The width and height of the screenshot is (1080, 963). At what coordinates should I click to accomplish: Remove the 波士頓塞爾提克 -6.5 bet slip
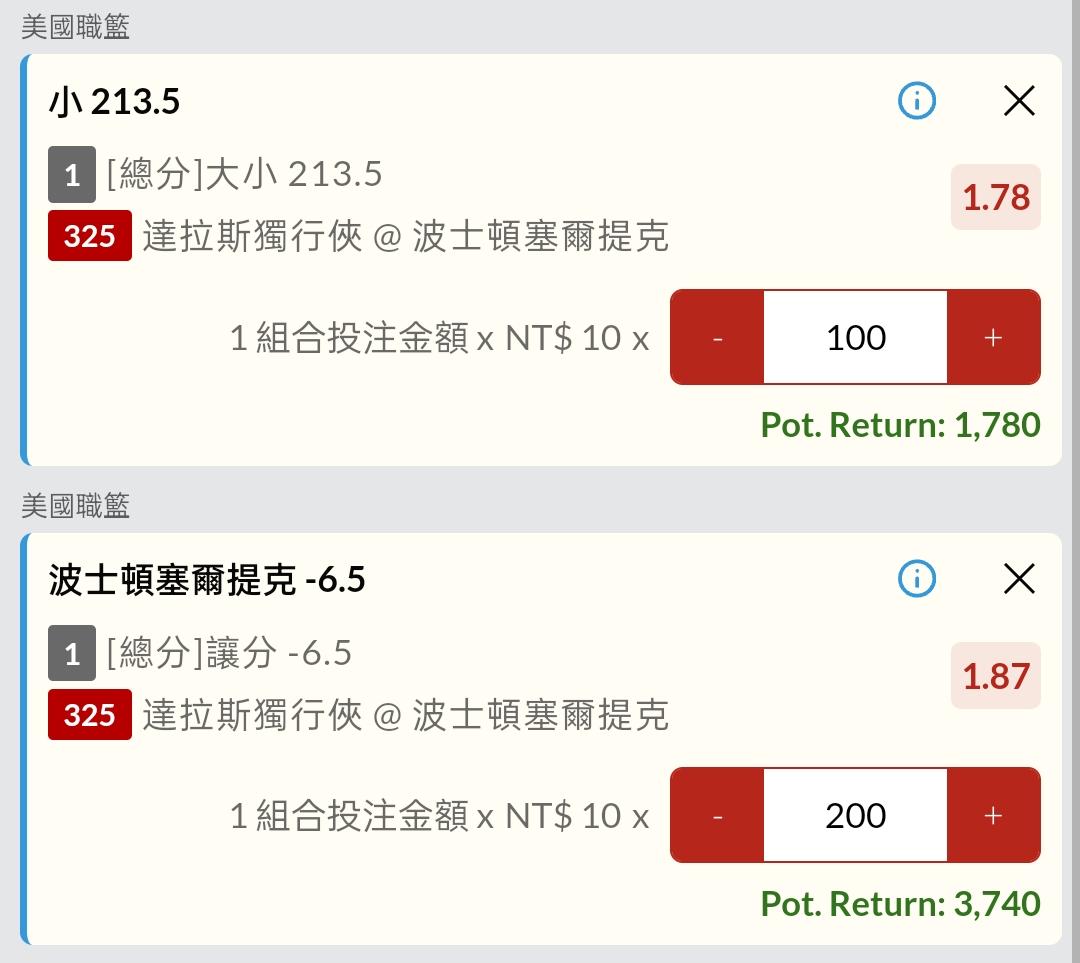[1019, 578]
